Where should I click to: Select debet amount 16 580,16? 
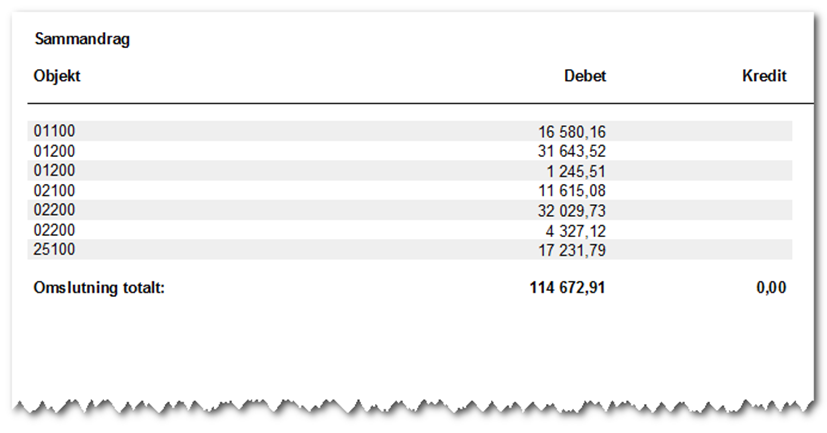click(572, 131)
